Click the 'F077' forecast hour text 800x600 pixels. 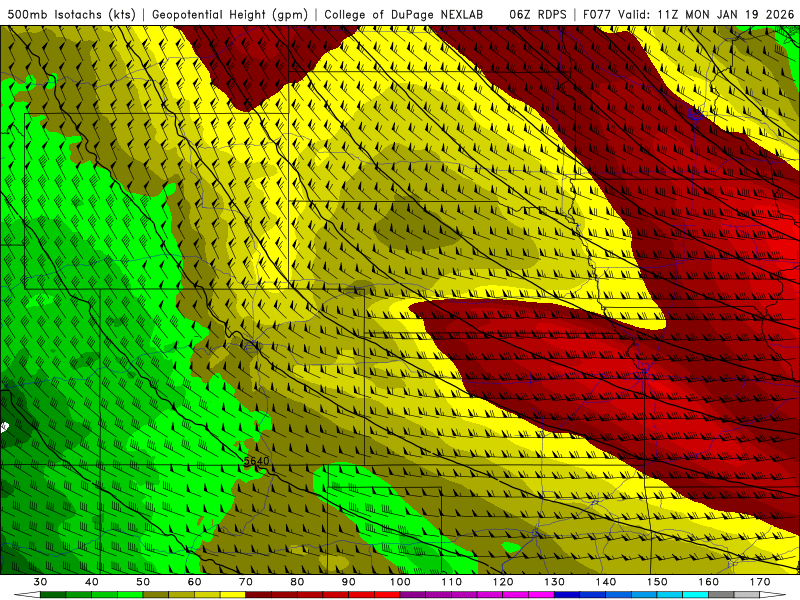click(597, 14)
